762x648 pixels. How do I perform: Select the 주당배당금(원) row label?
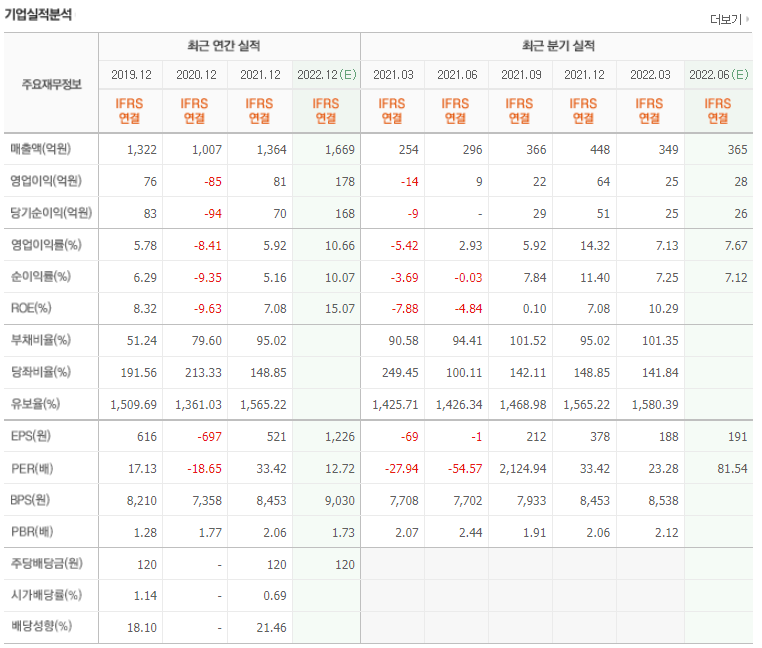[47, 563]
